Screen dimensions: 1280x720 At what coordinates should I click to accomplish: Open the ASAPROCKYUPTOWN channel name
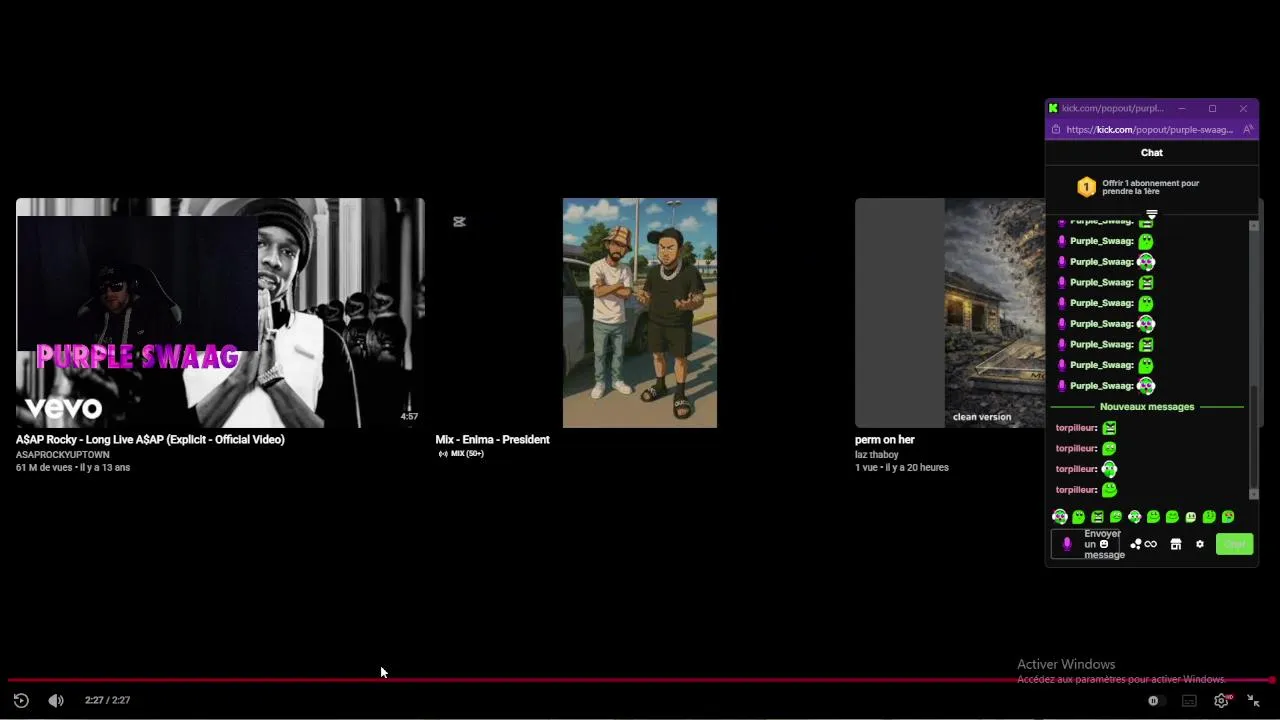(62, 454)
